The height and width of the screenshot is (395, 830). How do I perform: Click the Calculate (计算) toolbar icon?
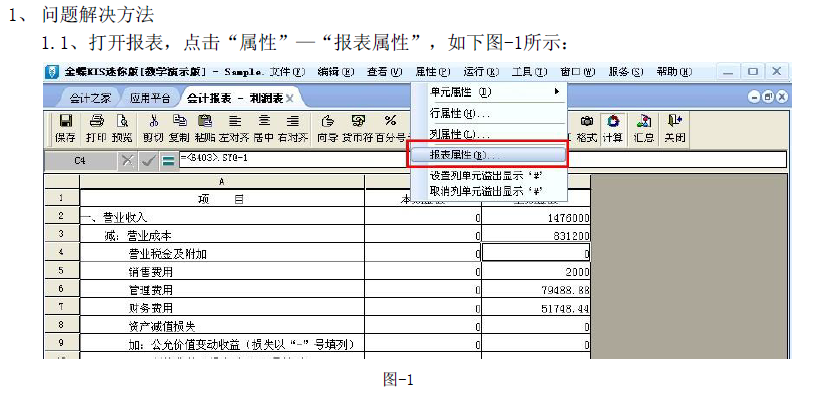pyautogui.click(x=612, y=129)
